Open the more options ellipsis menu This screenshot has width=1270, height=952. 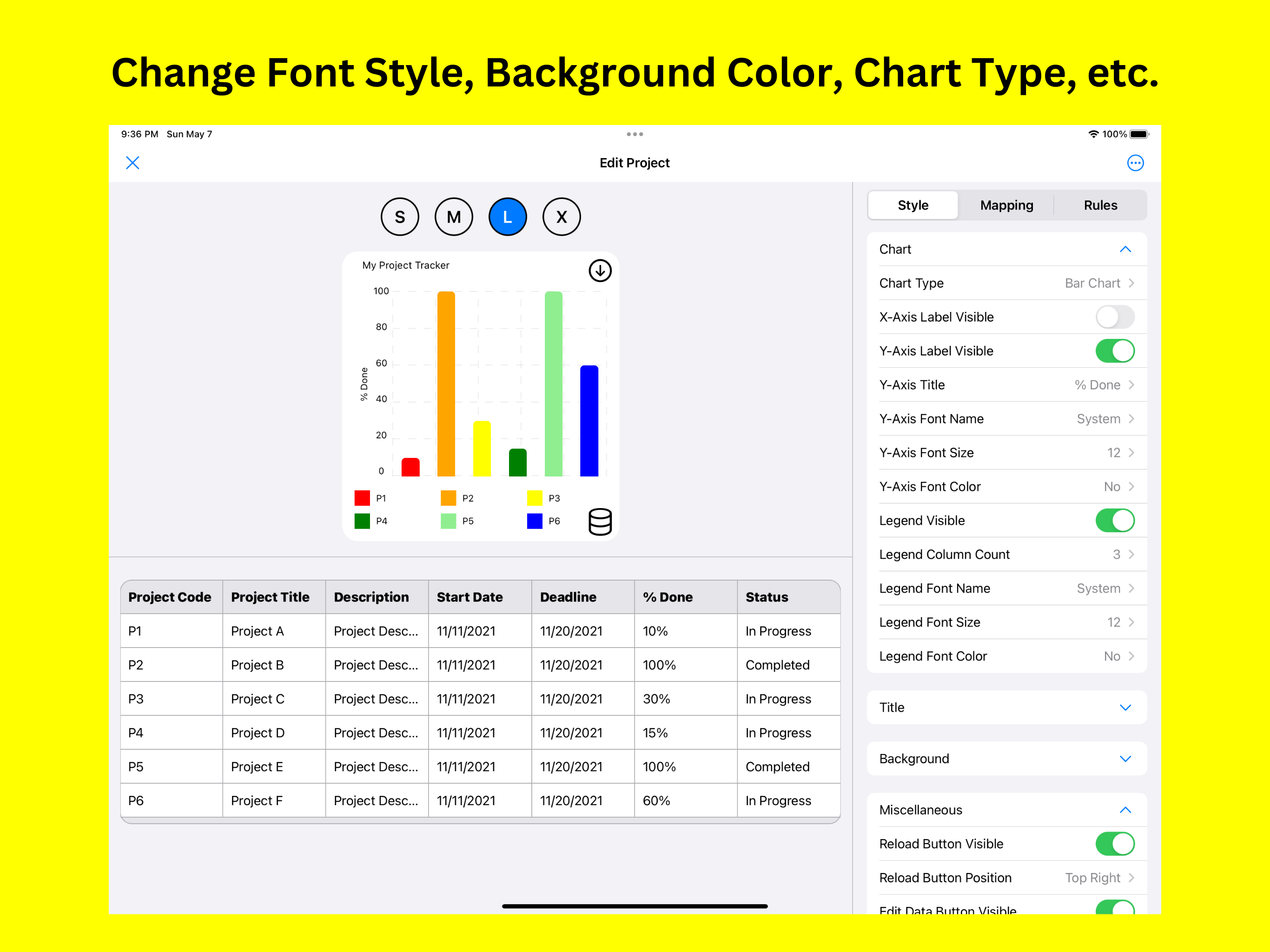click(1135, 163)
